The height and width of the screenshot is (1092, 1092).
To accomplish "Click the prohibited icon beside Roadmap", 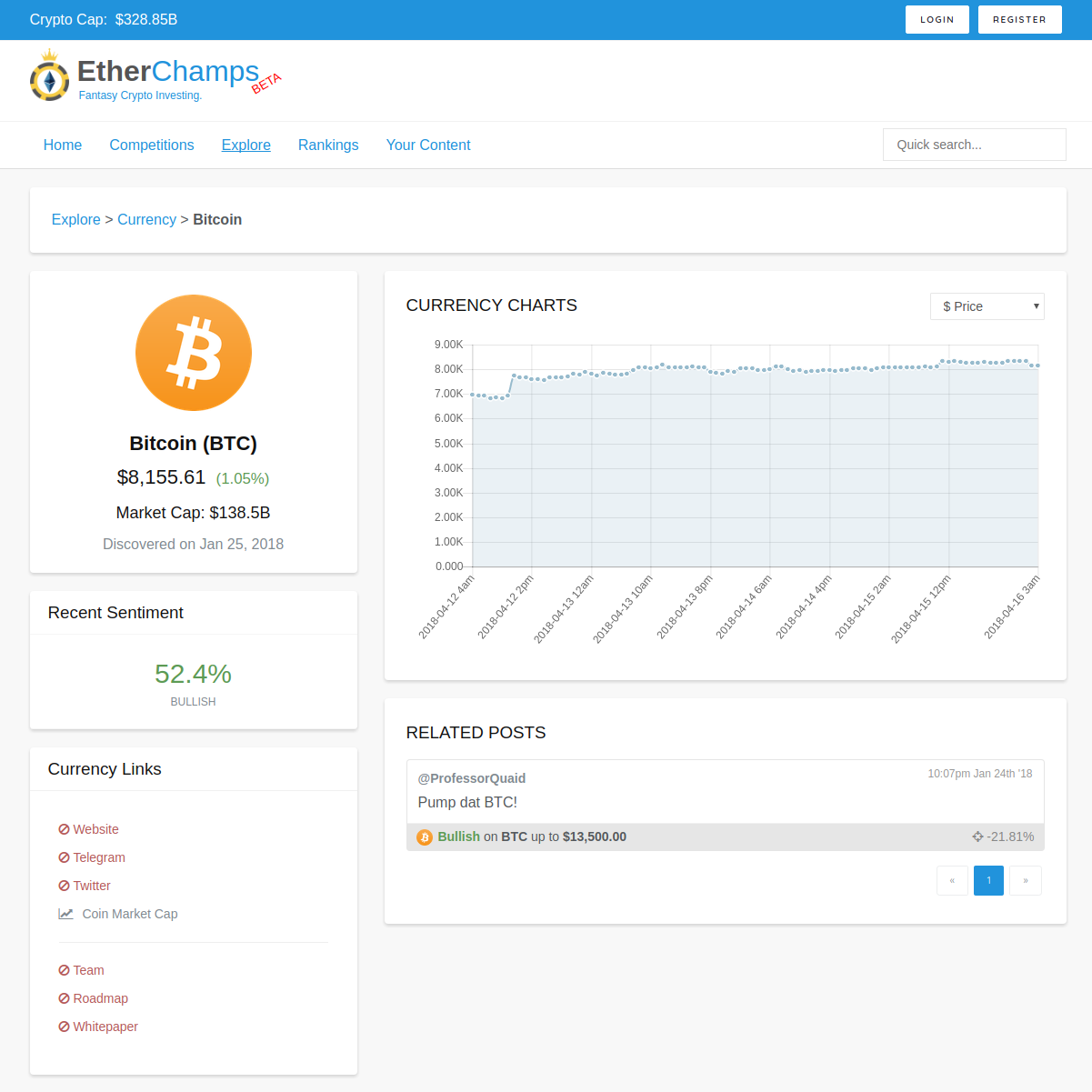I will (64, 998).
